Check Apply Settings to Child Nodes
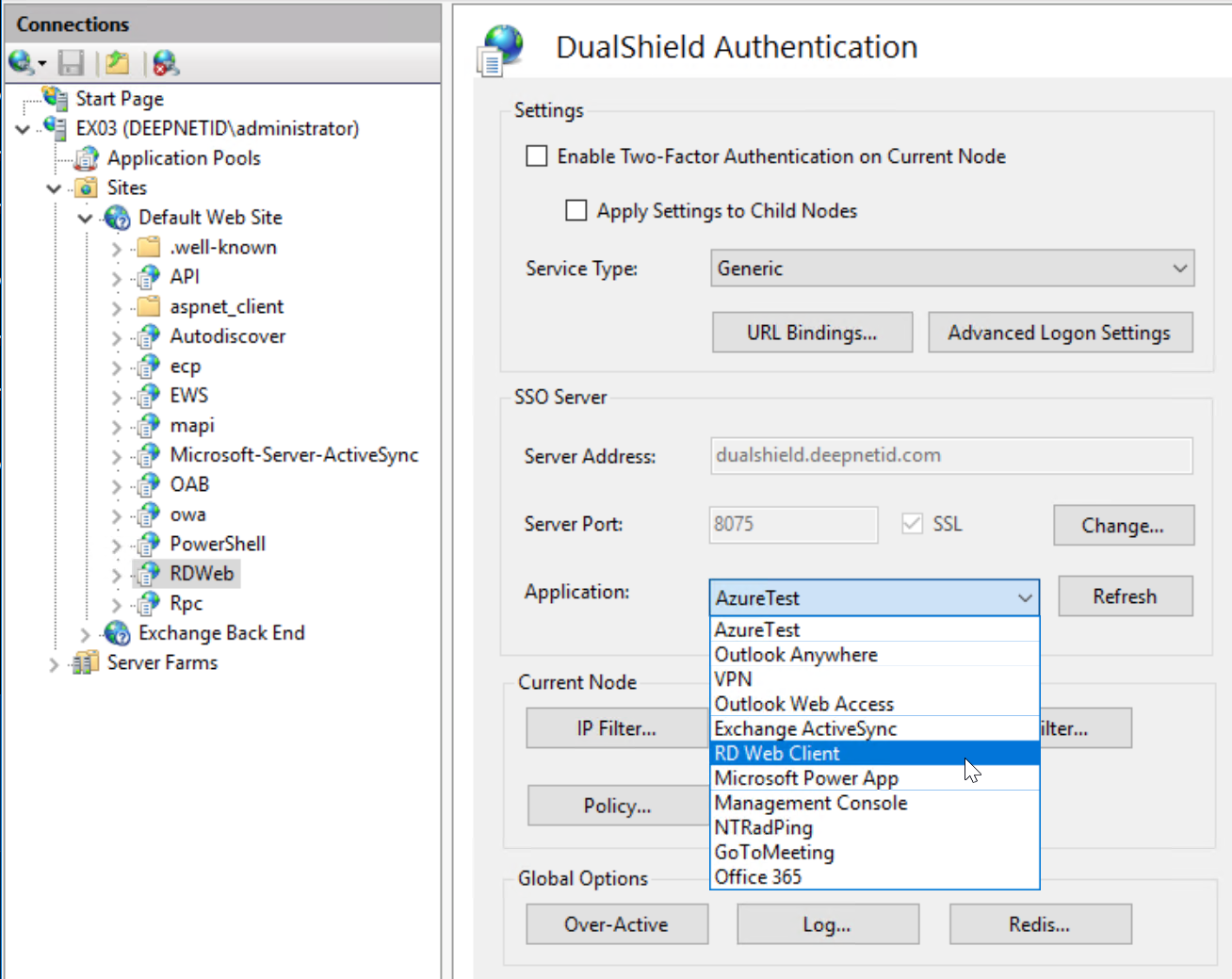 click(575, 211)
